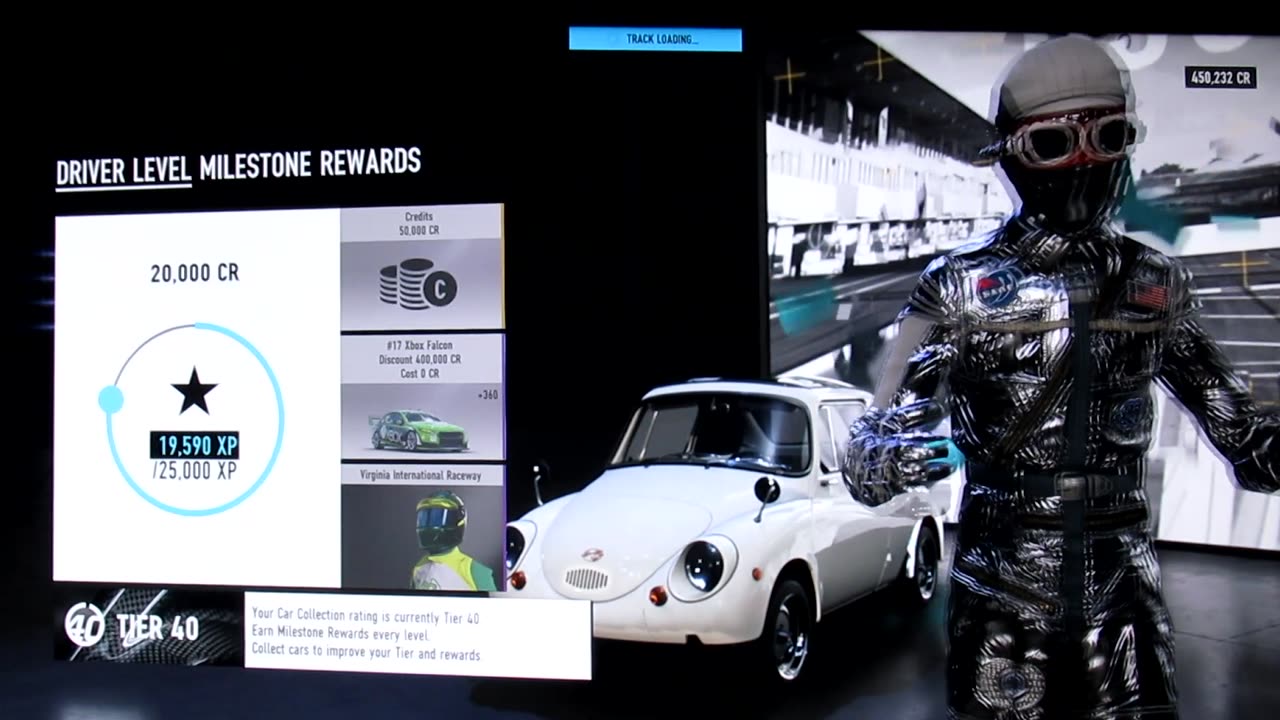Click the '#17 Xbox Falcon' reward title
This screenshot has height=720, width=1280.
pyautogui.click(x=420, y=345)
